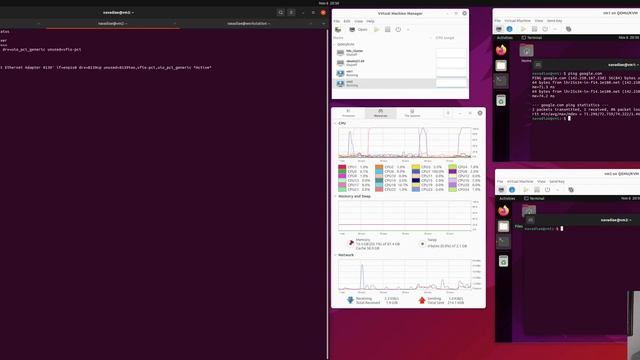Open shutdown dropdown arrow in vm1 viewer toolbar
The height and width of the screenshot is (360, 640).
click(x=555, y=29)
